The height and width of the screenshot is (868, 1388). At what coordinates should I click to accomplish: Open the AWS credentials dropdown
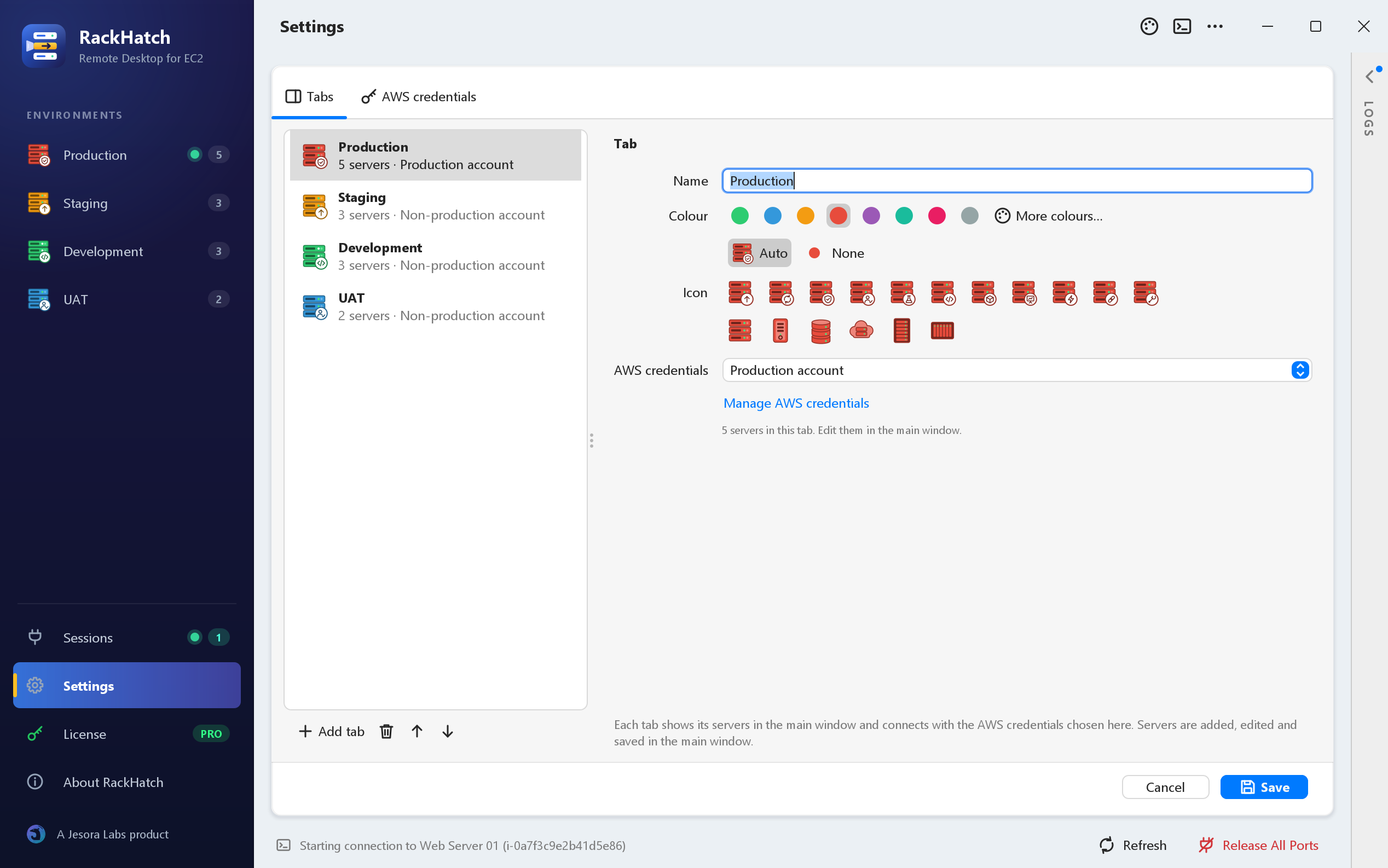[1016, 371]
